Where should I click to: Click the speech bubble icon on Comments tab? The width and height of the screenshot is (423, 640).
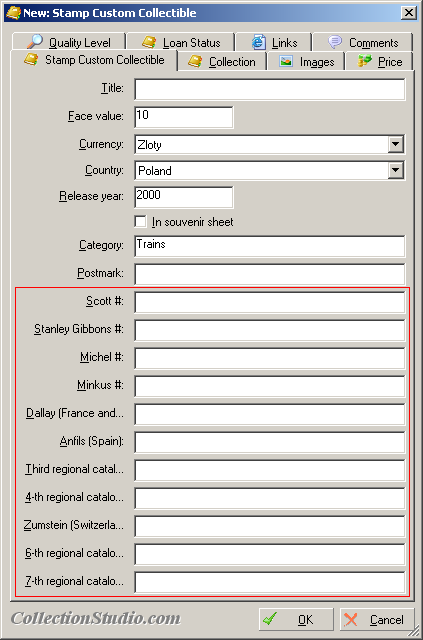(335, 42)
